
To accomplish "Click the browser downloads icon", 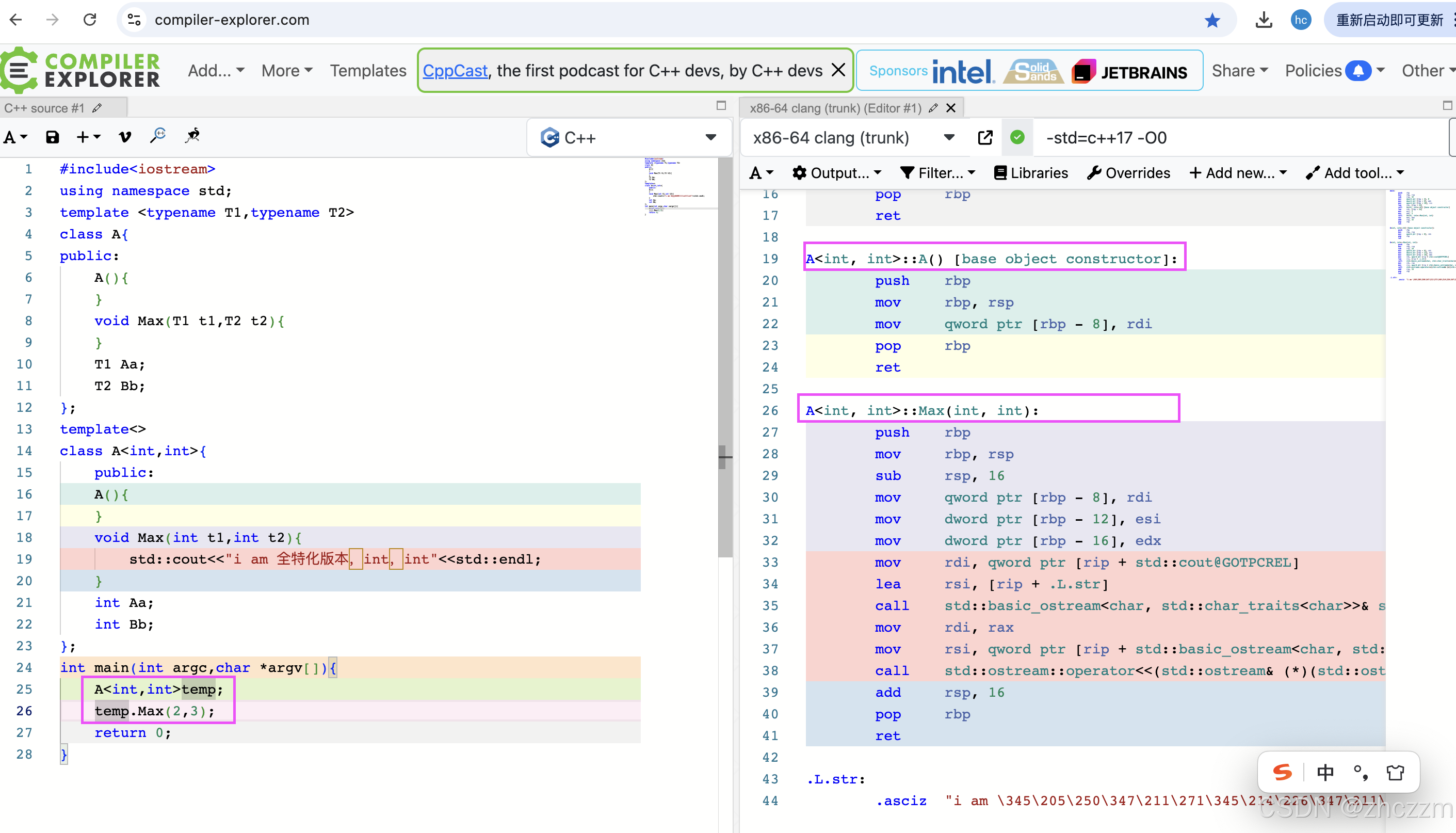I will [x=1264, y=21].
